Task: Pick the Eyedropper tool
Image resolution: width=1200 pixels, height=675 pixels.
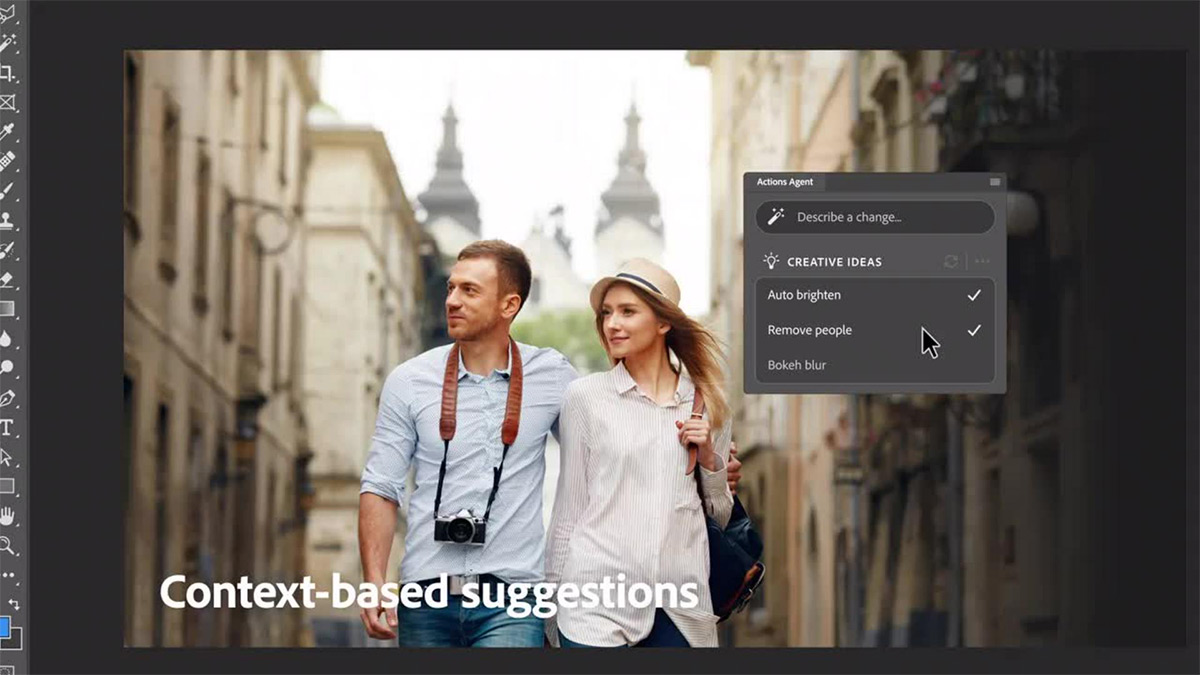Action: click(x=8, y=131)
